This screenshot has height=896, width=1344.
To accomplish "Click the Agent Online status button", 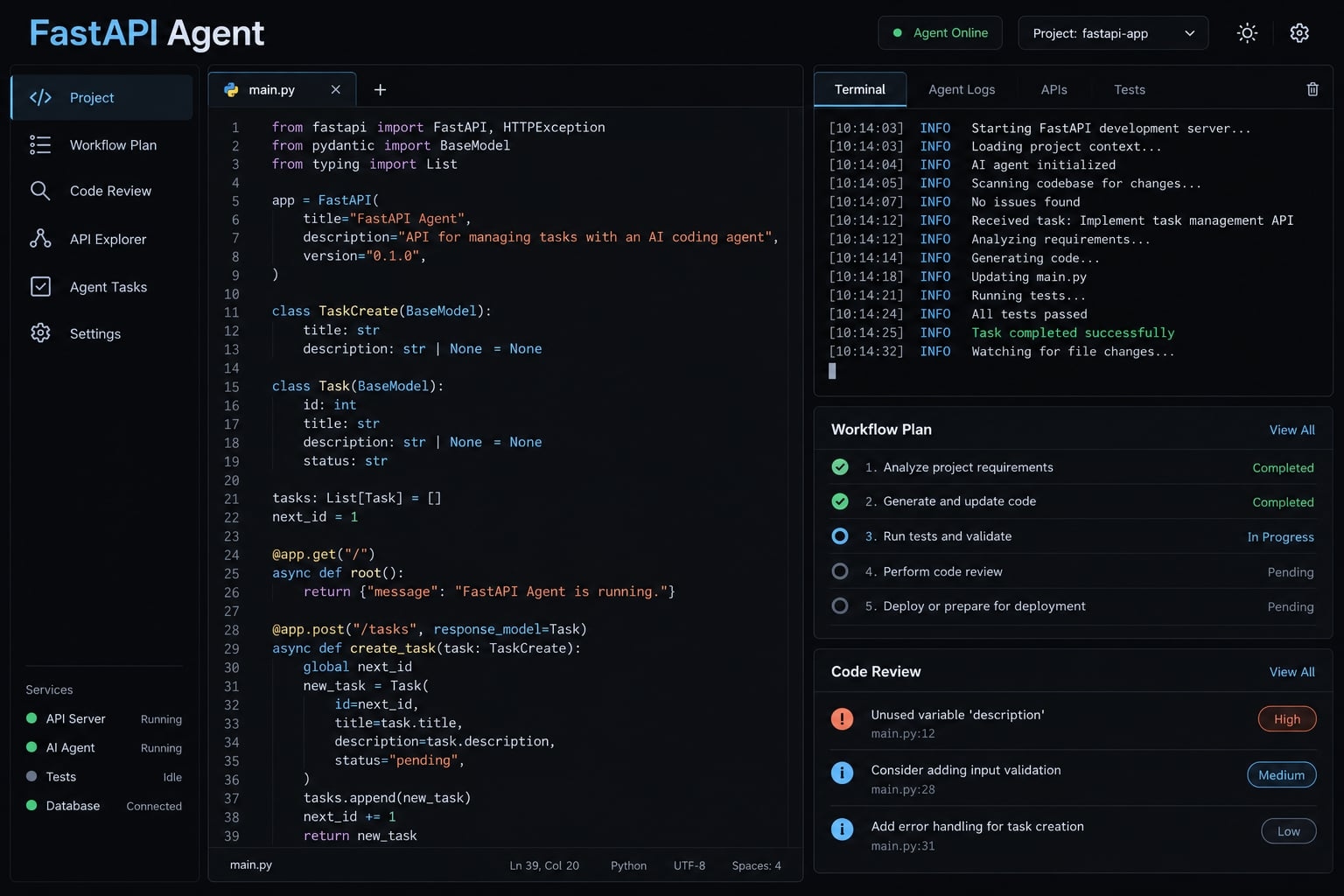I will pos(940,33).
